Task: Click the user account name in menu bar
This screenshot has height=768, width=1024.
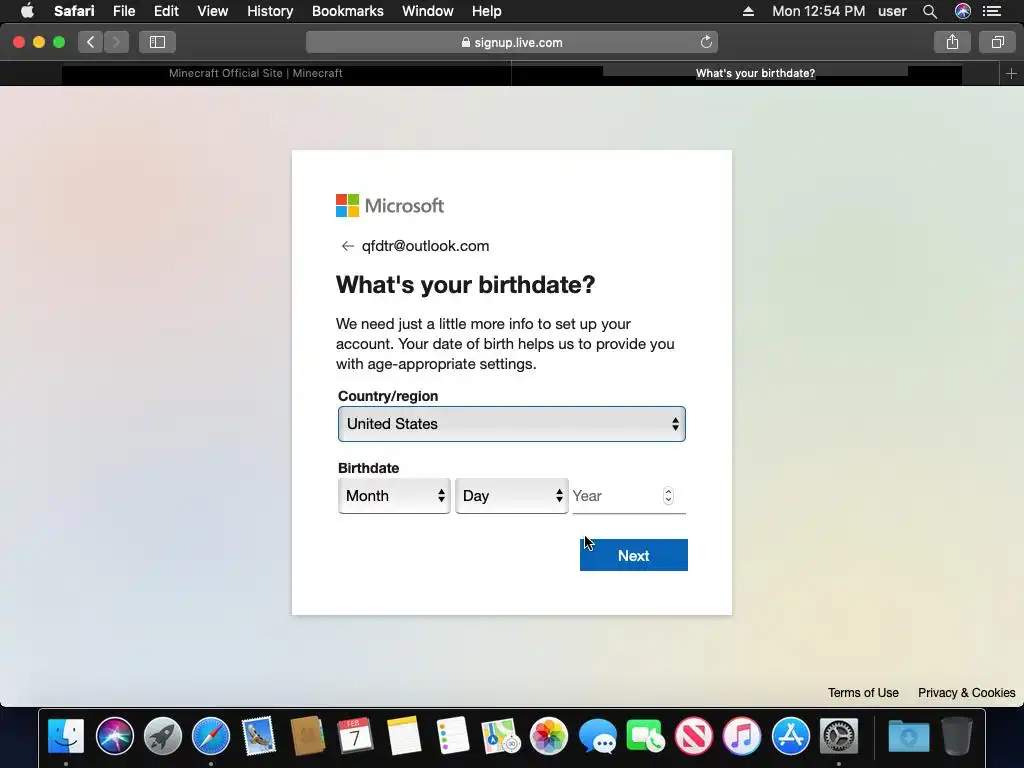Action: point(892,11)
